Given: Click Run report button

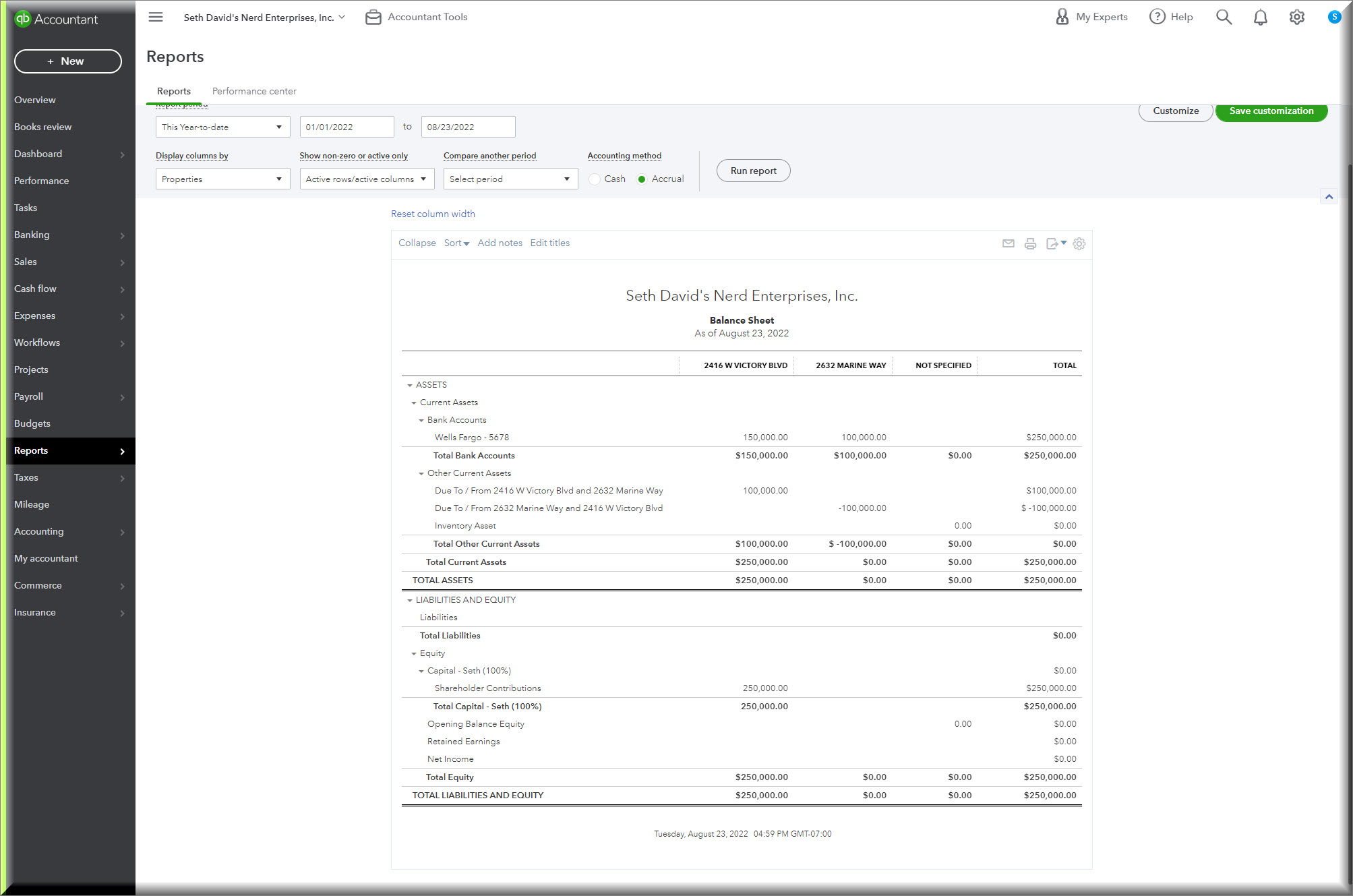Looking at the screenshot, I should [753, 171].
